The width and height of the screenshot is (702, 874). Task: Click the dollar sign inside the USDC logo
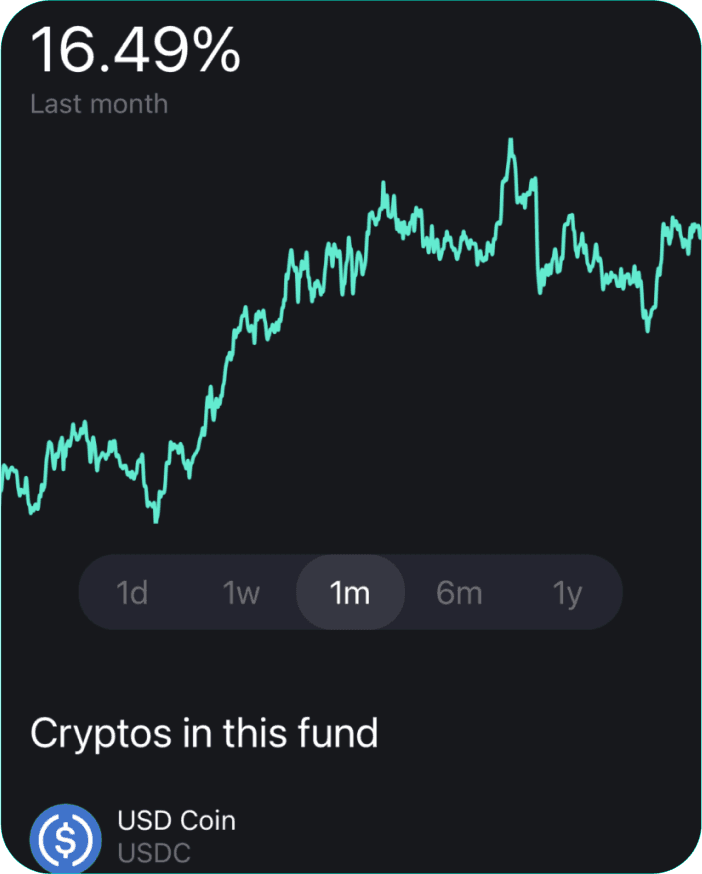pyautogui.click(x=66, y=839)
